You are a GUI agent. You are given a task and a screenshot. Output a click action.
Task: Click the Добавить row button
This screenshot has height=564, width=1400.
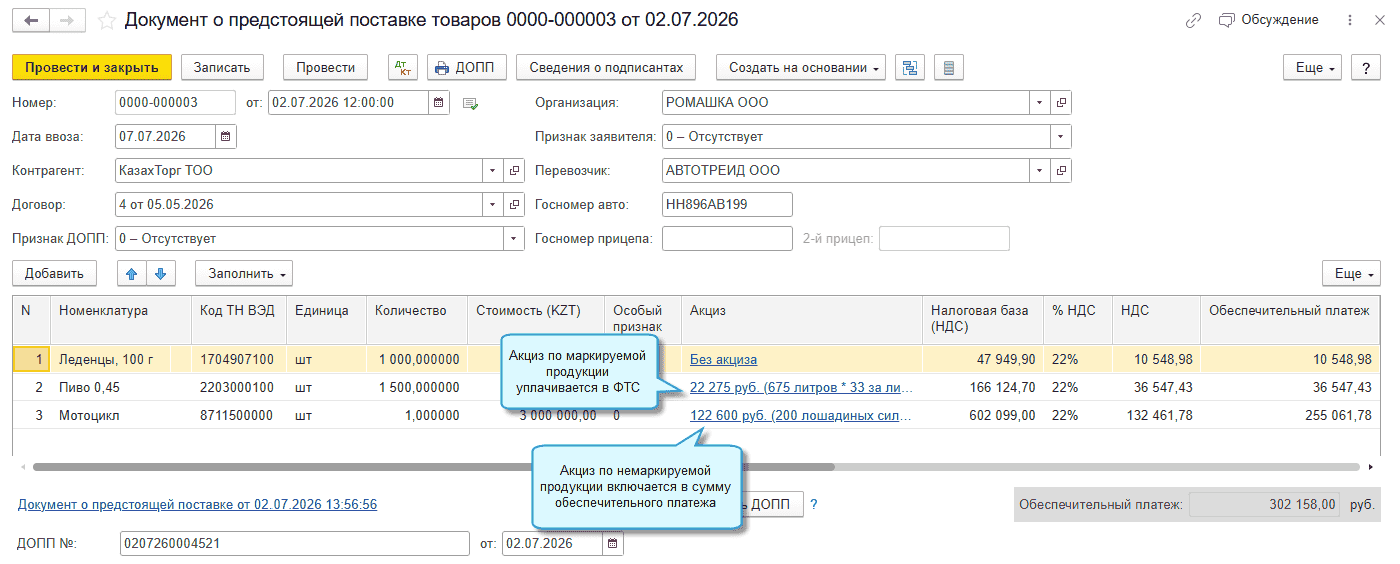pos(54,273)
